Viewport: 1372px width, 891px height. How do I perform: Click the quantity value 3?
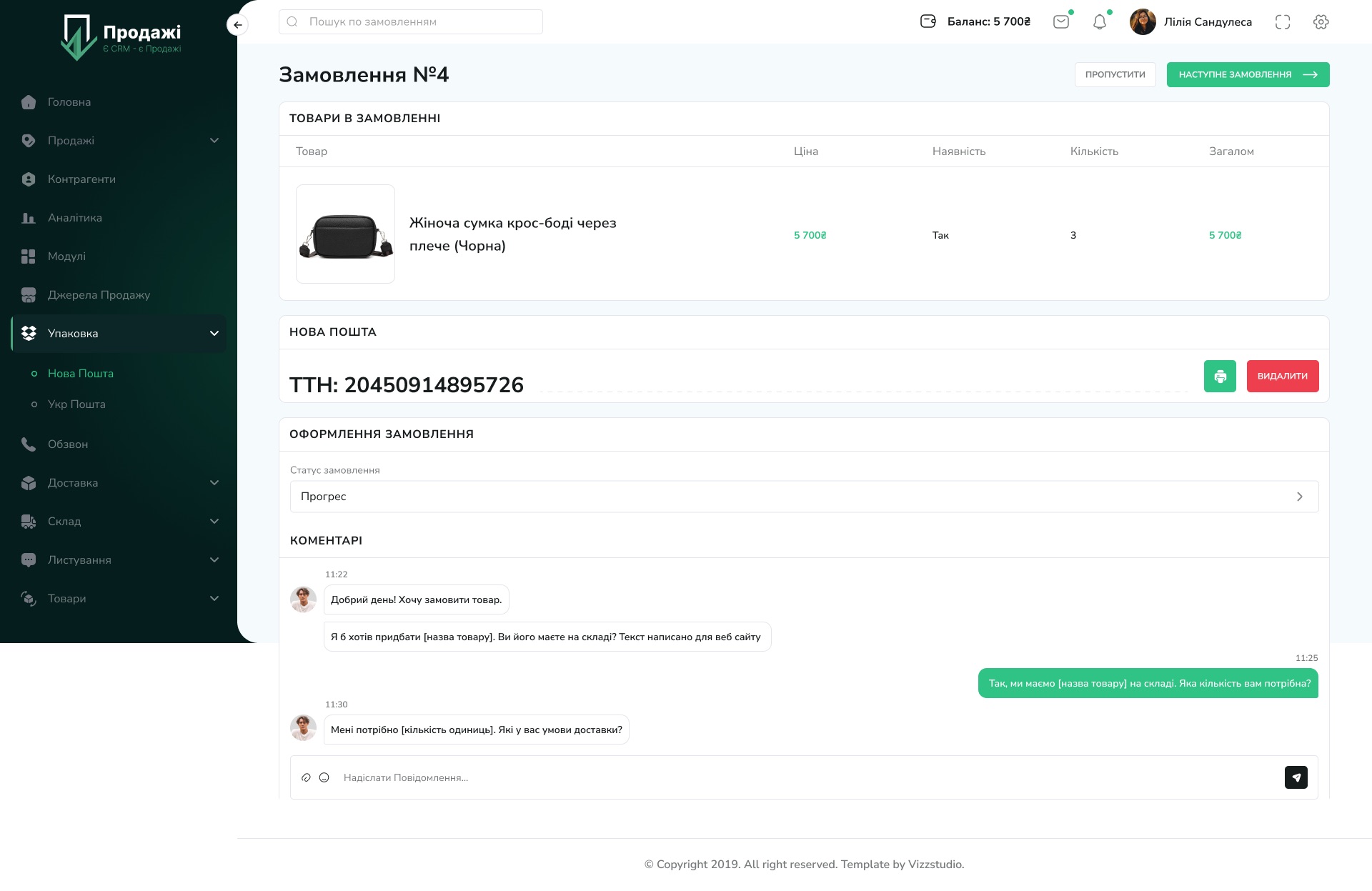click(1073, 235)
